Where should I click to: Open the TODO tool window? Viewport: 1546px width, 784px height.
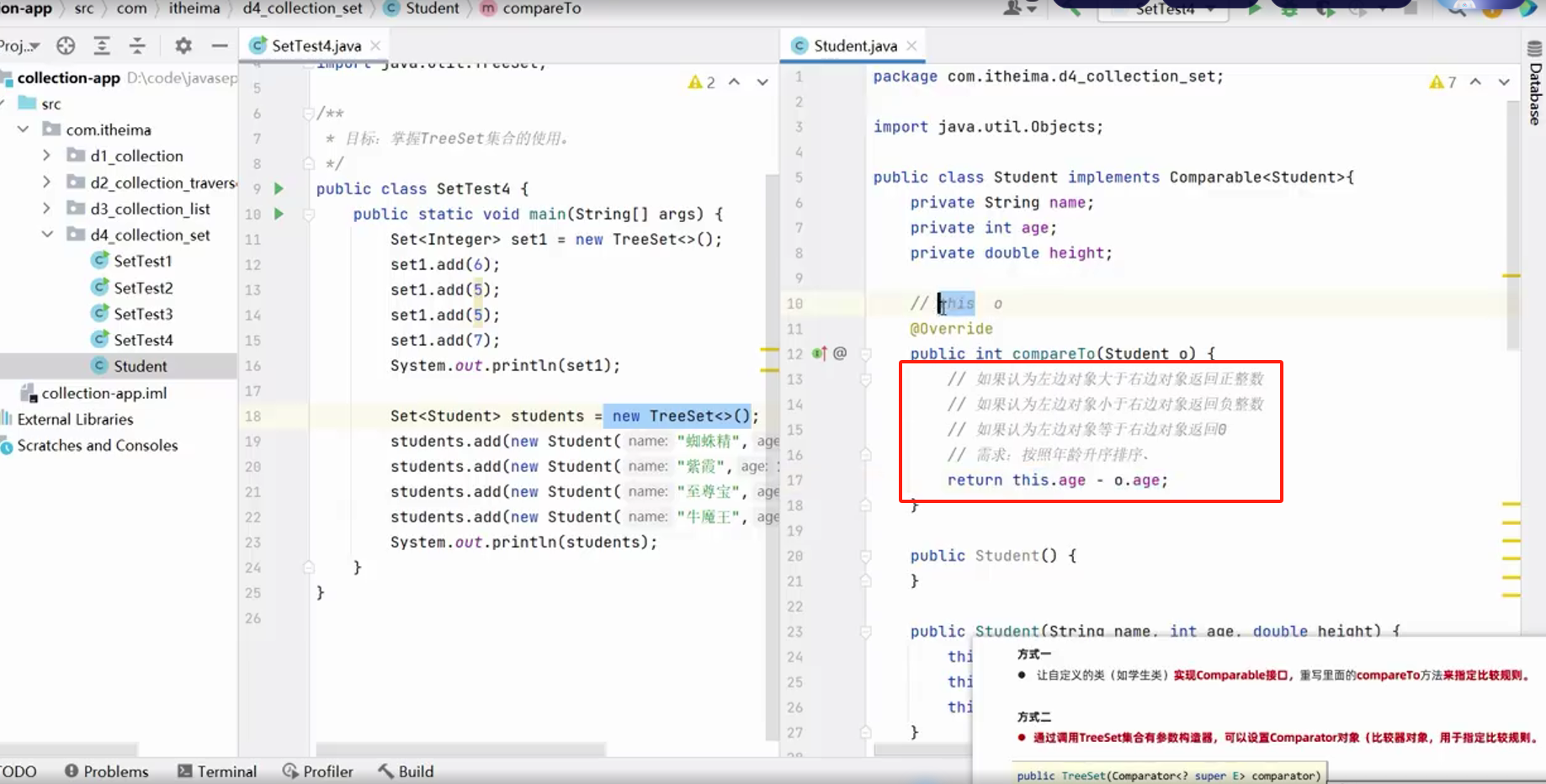(19, 771)
